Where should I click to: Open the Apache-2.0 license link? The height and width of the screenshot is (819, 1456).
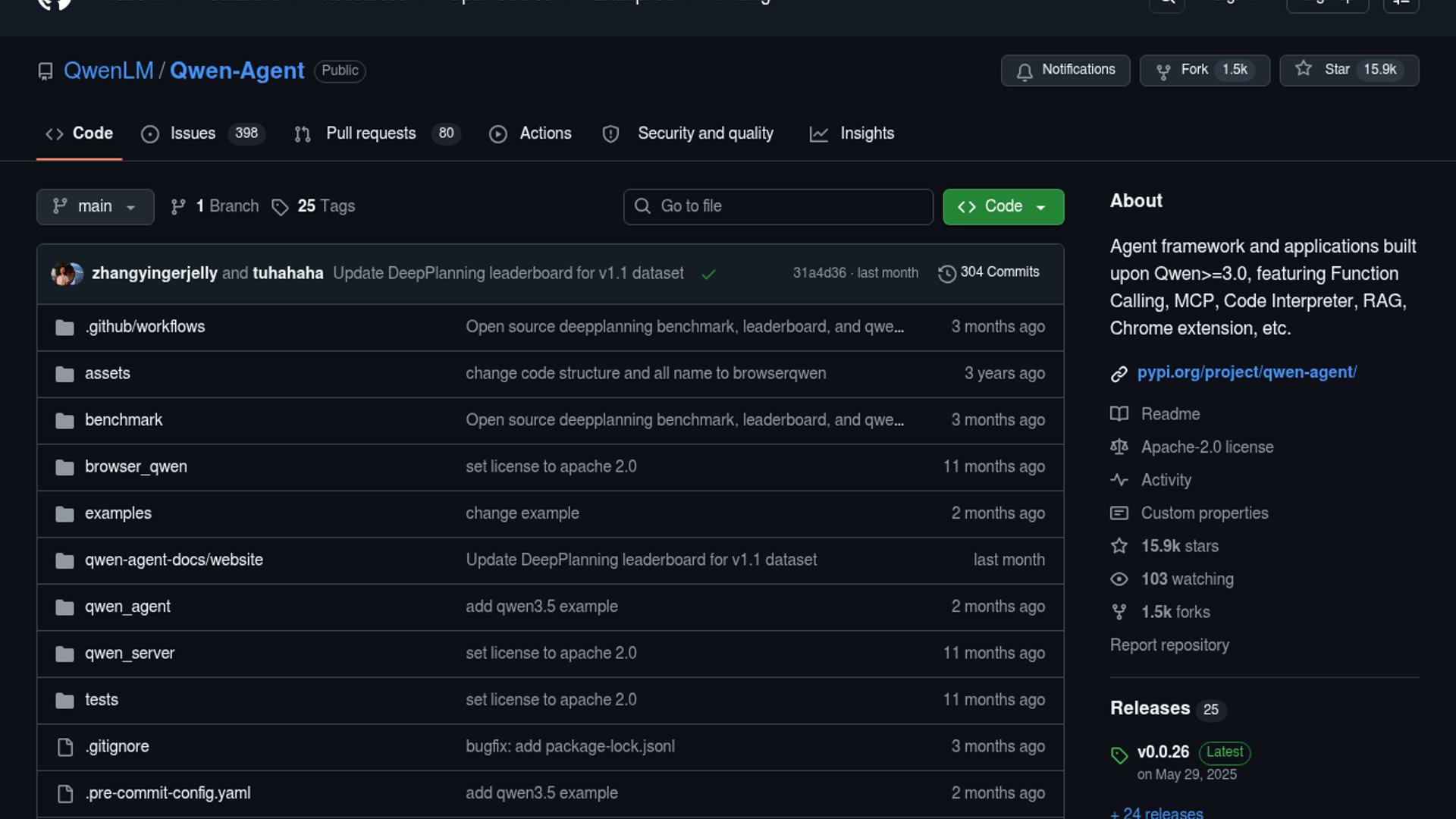(1207, 447)
